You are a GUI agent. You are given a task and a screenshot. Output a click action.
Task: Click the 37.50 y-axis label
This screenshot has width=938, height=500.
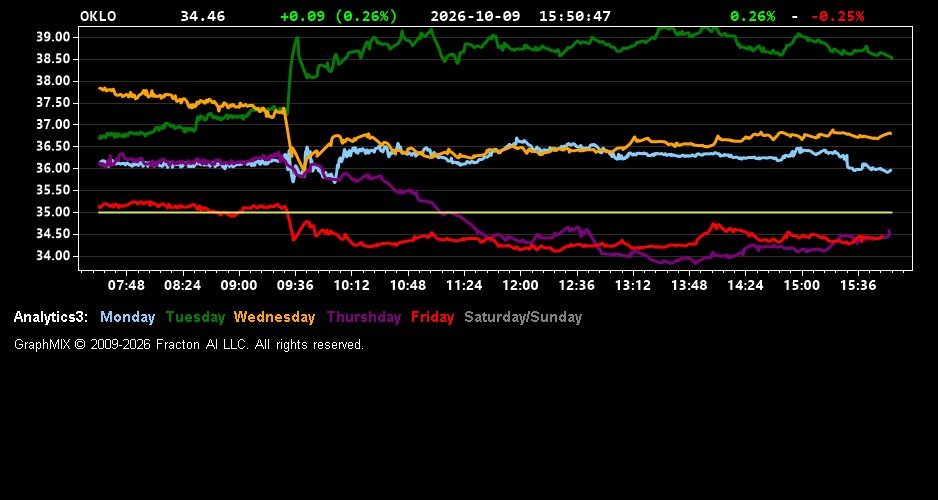[x=54, y=103]
